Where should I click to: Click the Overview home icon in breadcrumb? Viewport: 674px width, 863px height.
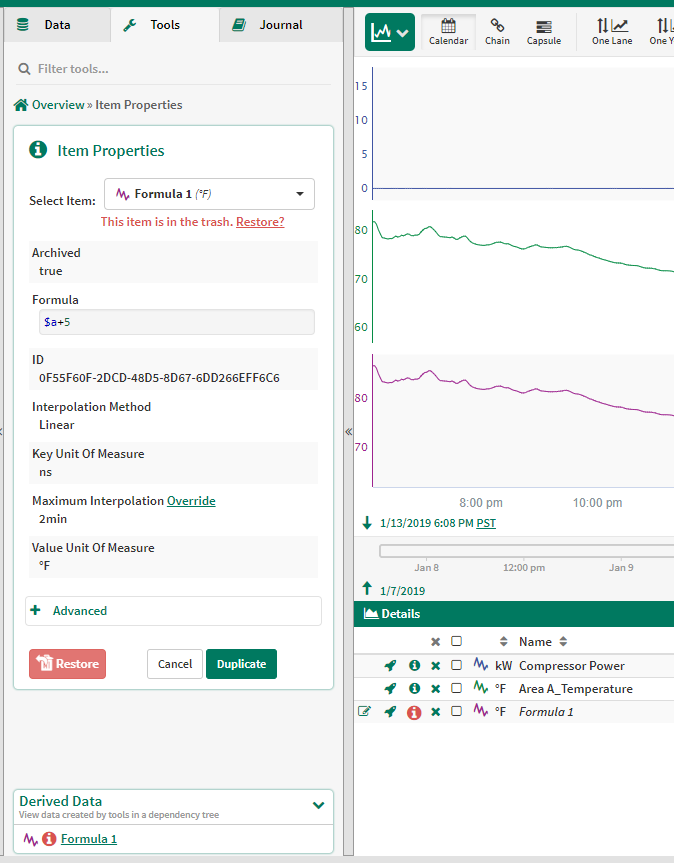20,105
